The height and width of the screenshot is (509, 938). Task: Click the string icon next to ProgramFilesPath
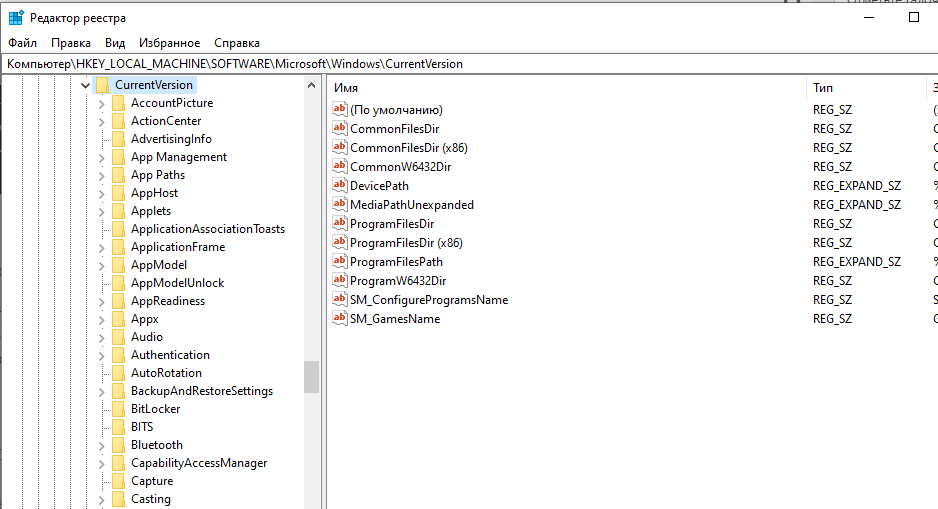[x=340, y=261]
